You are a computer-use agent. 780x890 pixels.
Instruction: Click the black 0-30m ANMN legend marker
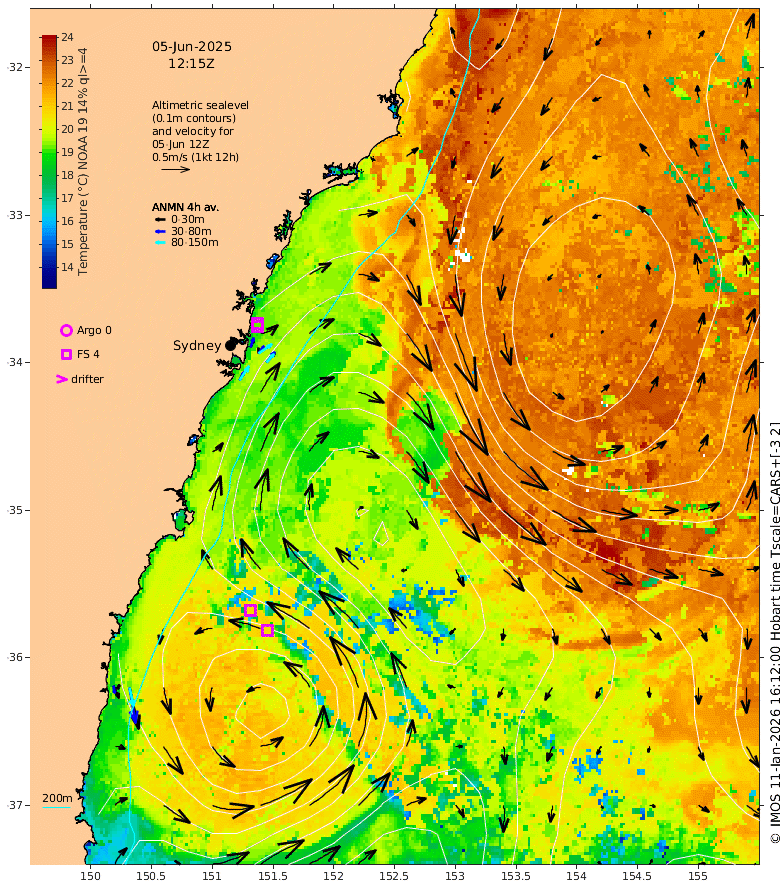point(160,219)
